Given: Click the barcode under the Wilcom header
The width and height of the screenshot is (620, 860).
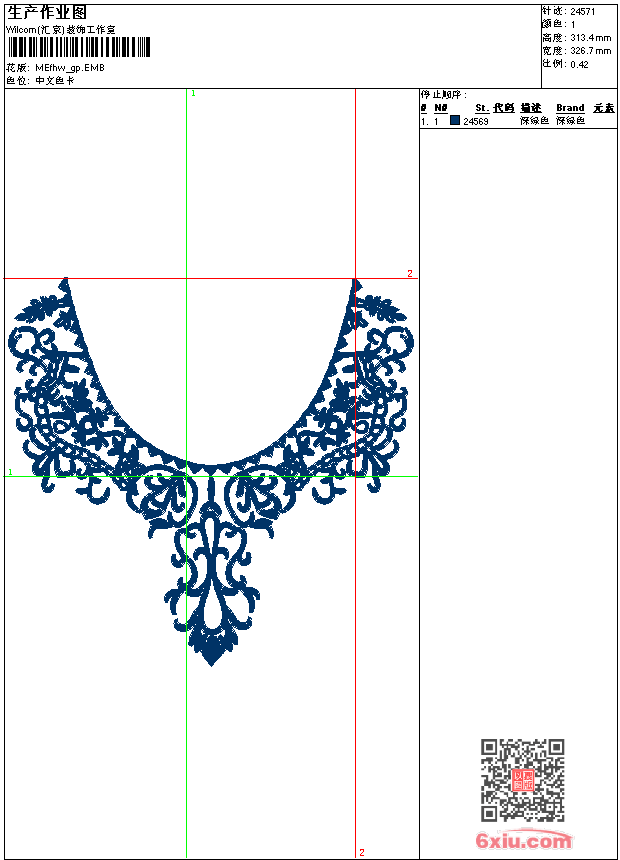Looking at the screenshot, I should (78, 47).
